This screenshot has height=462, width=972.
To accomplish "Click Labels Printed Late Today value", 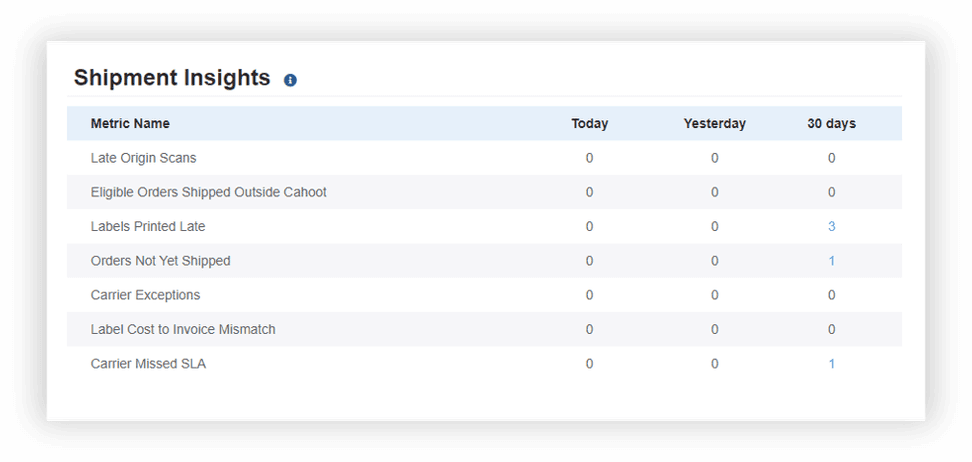I will 589,227.
